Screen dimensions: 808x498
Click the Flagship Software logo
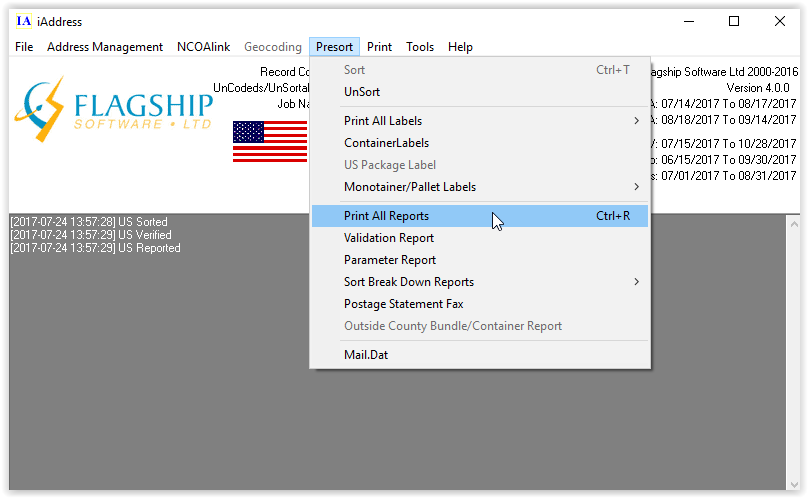point(113,109)
